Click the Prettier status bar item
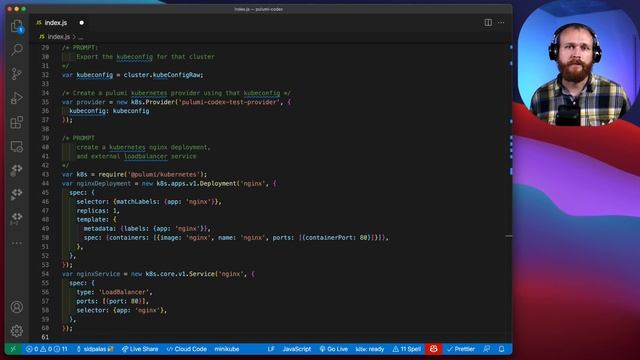 pyautogui.click(x=461, y=349)
